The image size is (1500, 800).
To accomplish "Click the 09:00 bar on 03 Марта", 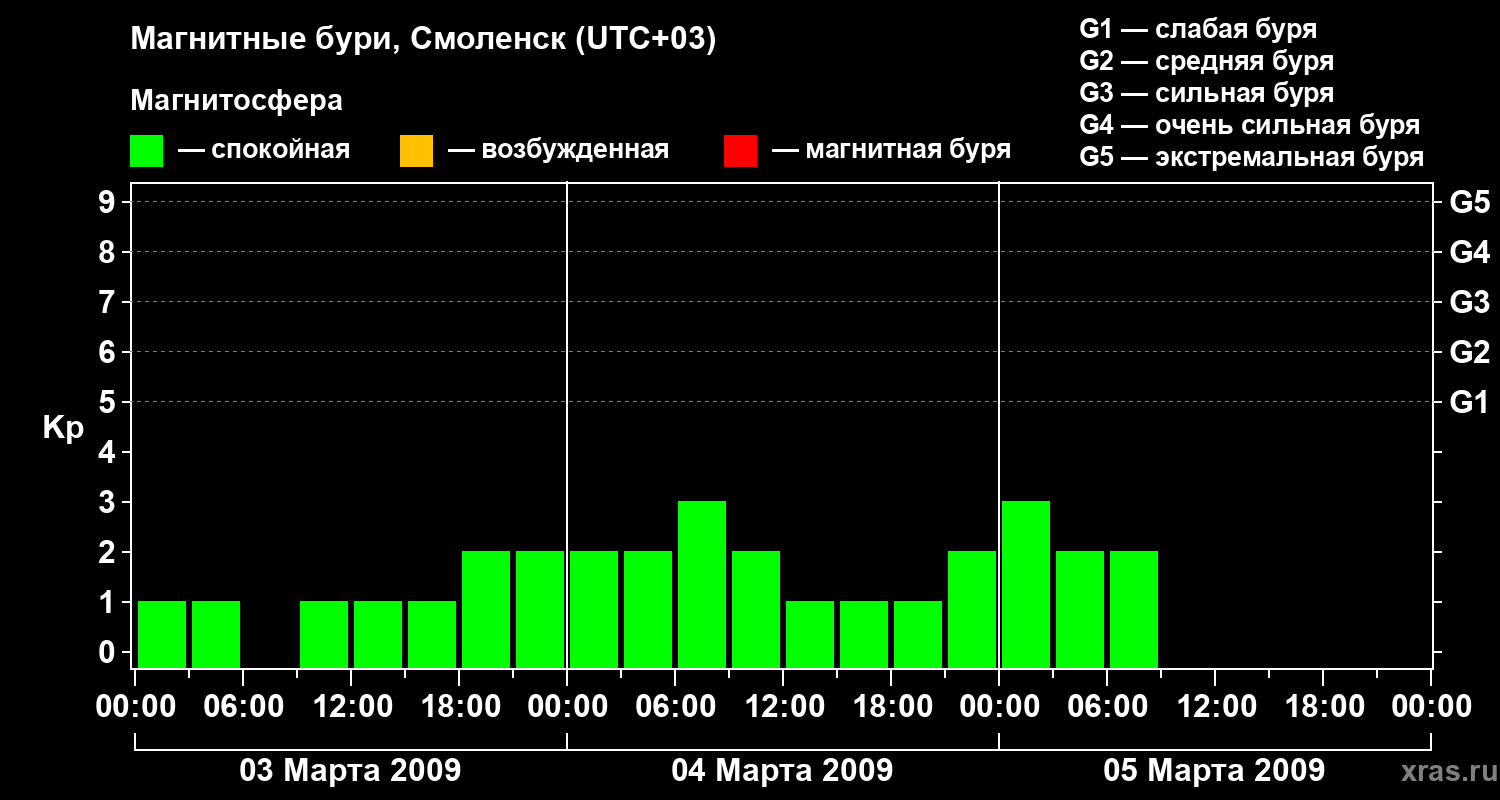I will click(324, 634).
